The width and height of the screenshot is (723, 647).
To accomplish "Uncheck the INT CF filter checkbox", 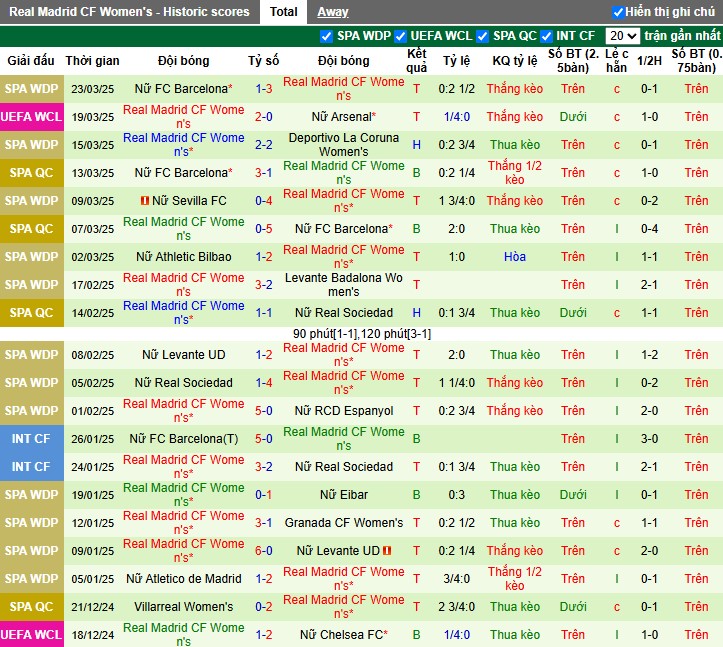I will point(546,36).
